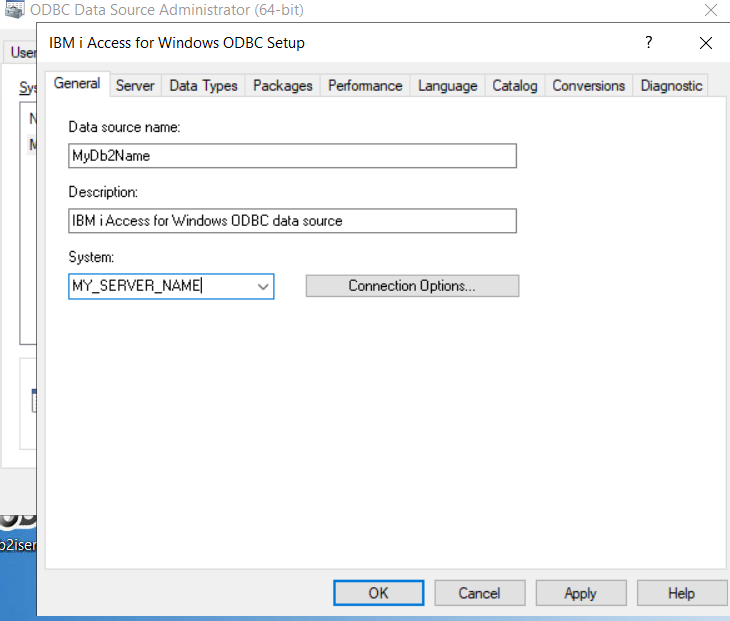
Task: Click the question mark help icon
Action: pyautogui.click(x=649, y=42)
